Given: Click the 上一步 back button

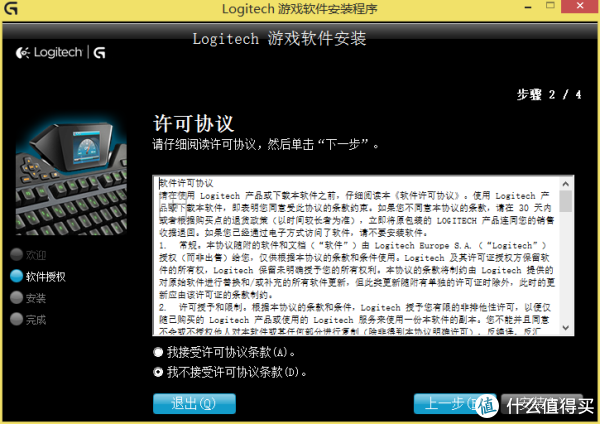Looking at the screenshot, I should [455, 404].
